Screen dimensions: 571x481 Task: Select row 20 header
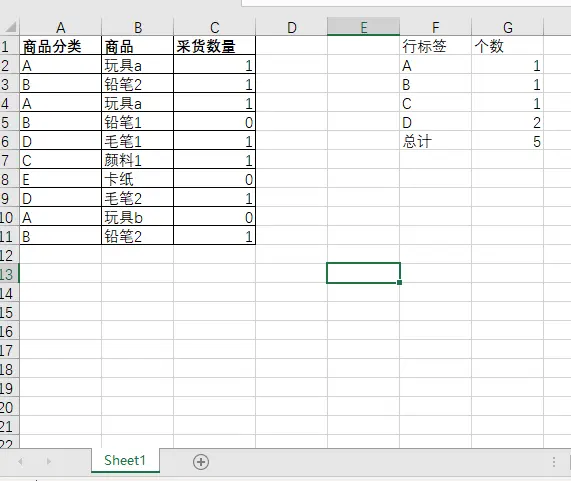[x=8, y=407]
